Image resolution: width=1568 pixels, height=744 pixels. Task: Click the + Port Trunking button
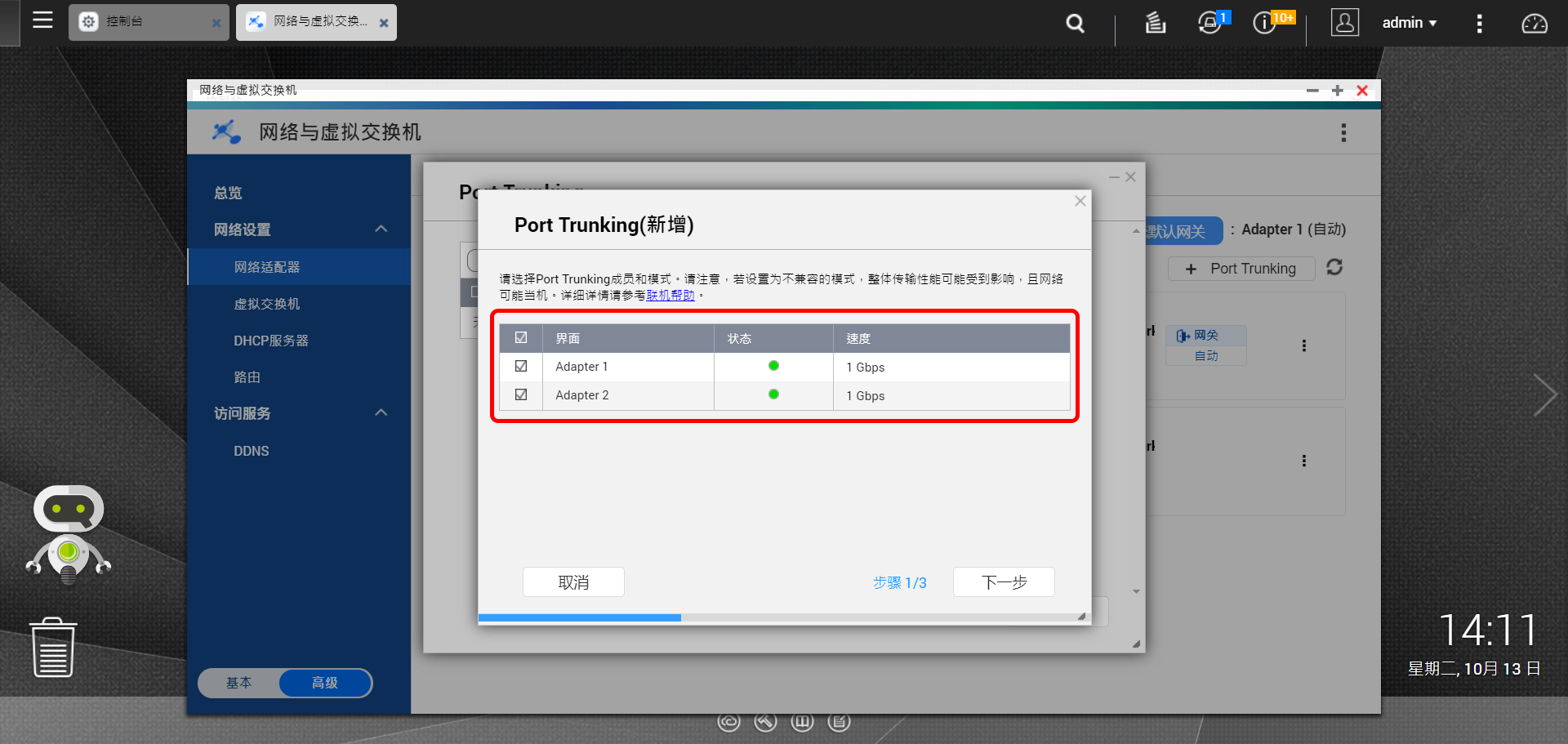[1241, 269]
